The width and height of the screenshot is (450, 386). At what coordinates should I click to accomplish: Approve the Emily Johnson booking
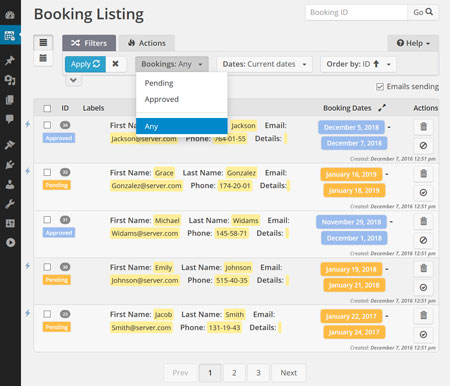click(x=423, y=287)
